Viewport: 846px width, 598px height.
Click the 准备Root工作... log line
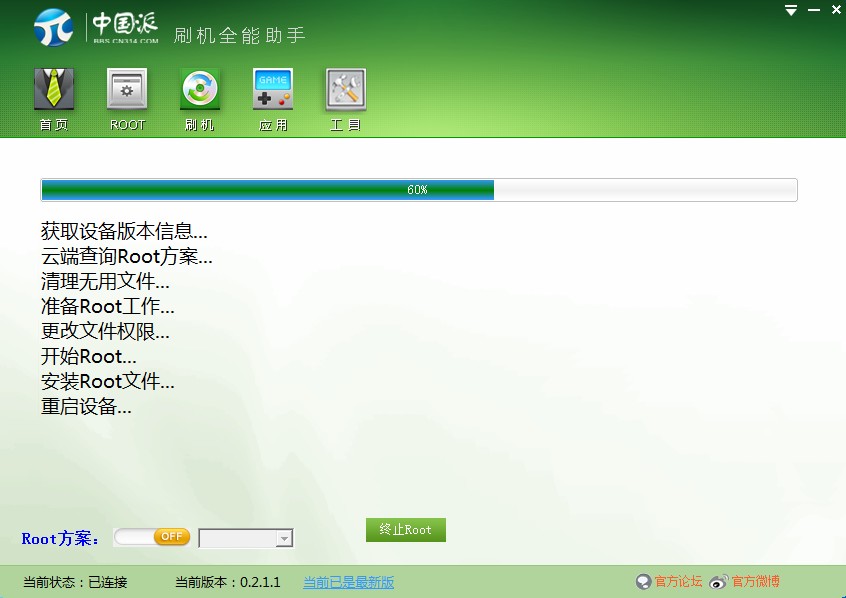coord(108,307)
